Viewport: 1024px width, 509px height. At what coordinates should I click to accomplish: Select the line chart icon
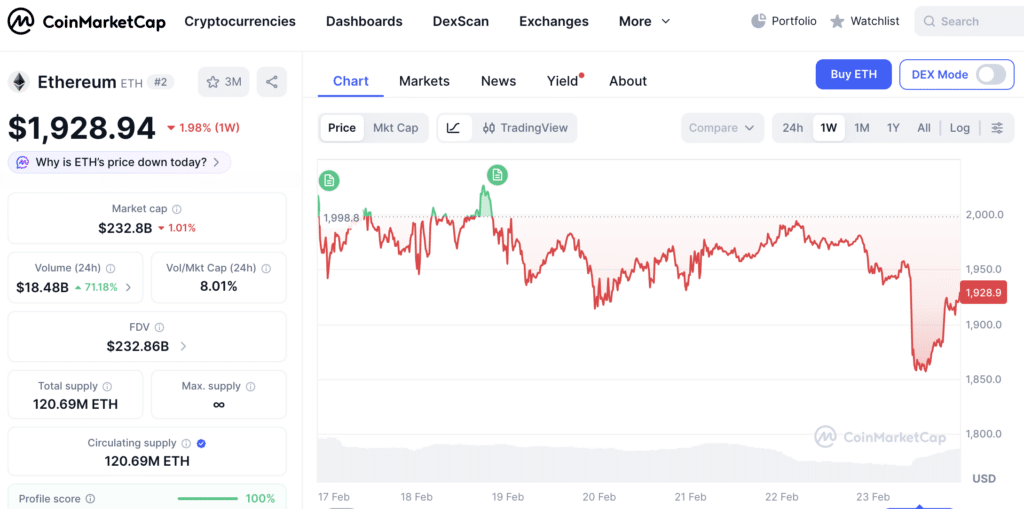pyautogui.click(x=454, y=128)
